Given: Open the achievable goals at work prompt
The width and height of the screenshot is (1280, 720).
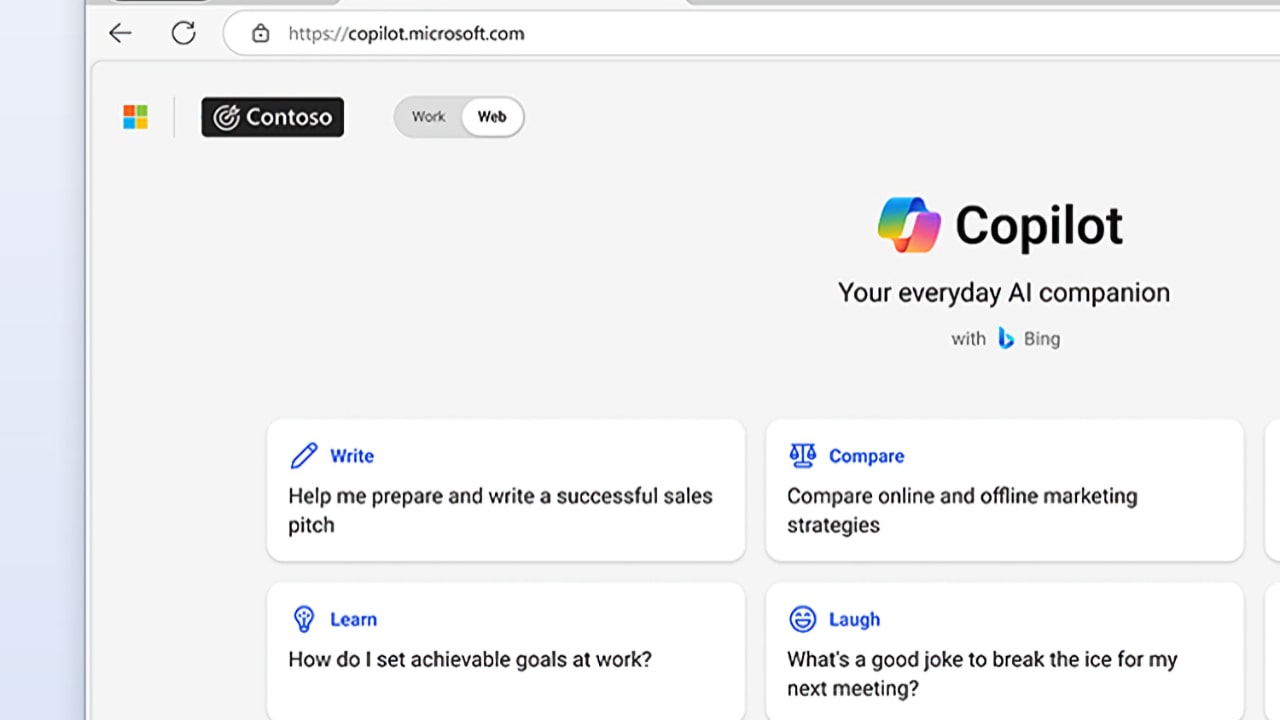Looking at the screenshot, I should click(x=505, y=650).
